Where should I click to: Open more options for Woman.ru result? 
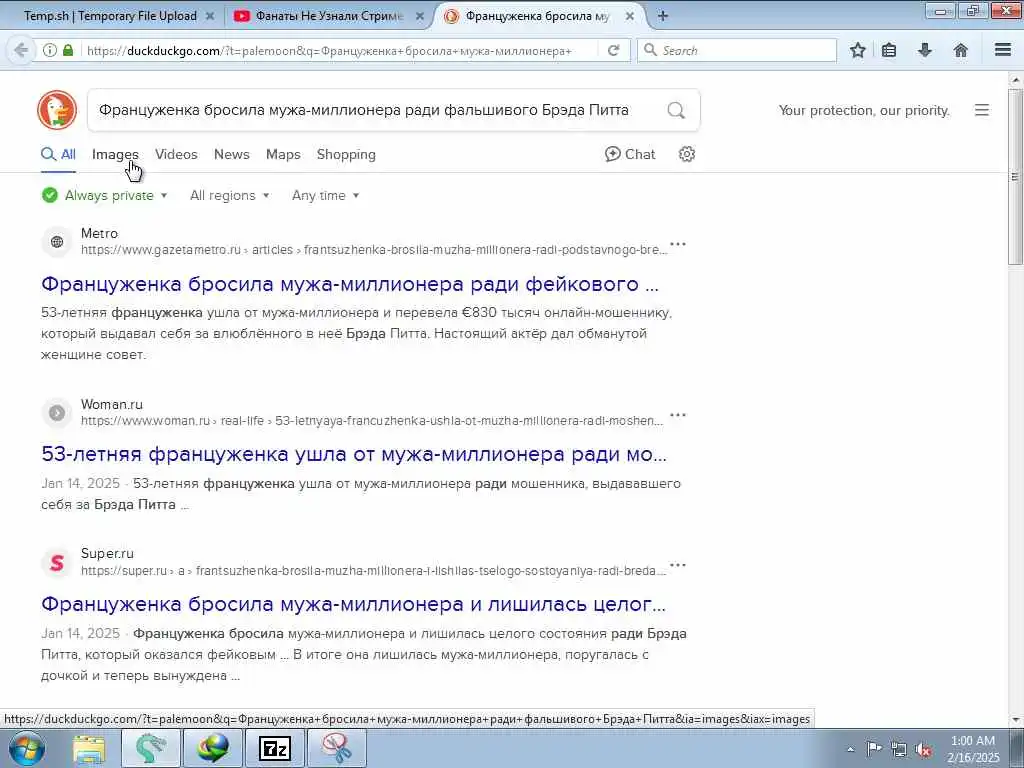tap(678, 415)
